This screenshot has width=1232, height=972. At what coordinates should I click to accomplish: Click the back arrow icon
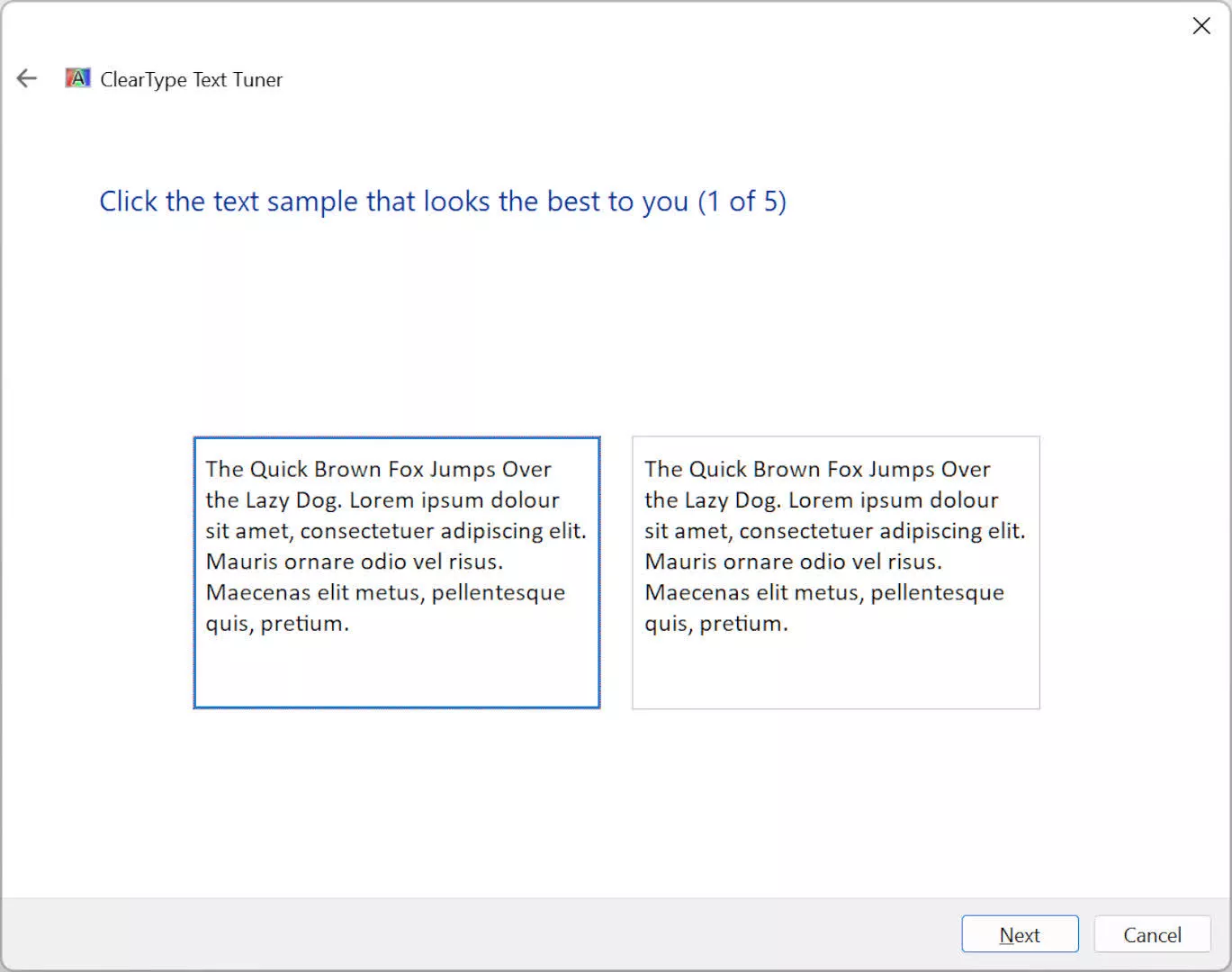tap(27, 79)
